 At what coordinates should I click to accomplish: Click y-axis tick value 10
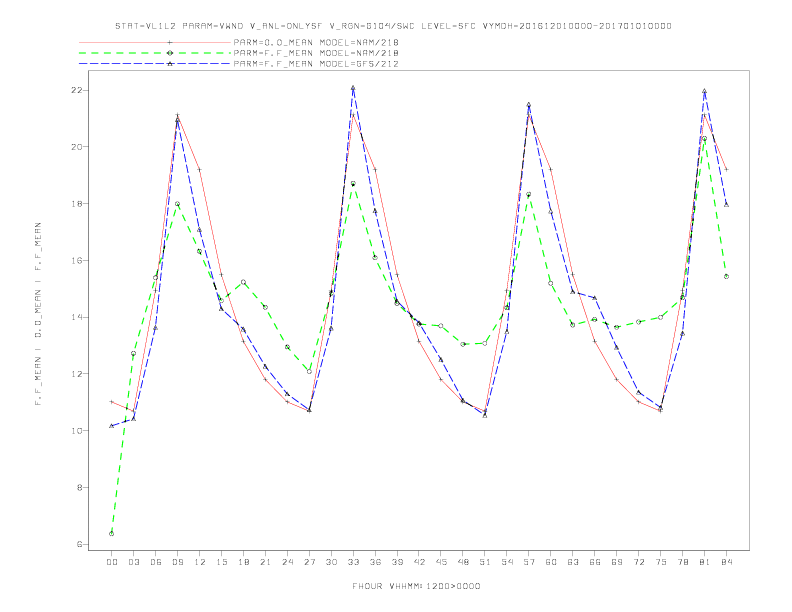pos(77,431)
